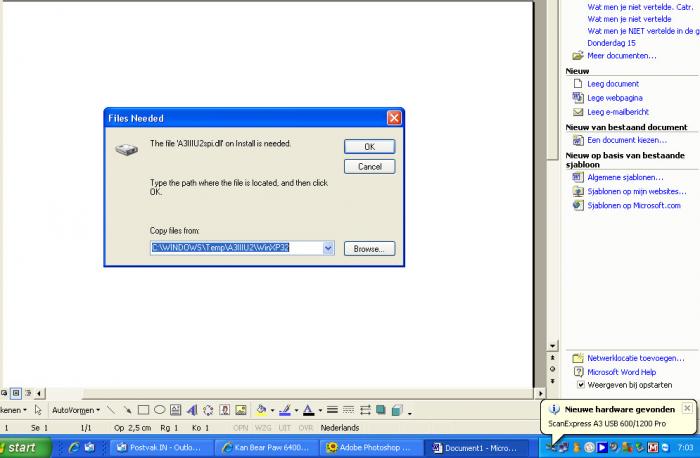Create a Leeg document
Image resolution: width=700 pixels, height=458 pixels.
click(613, 84)
